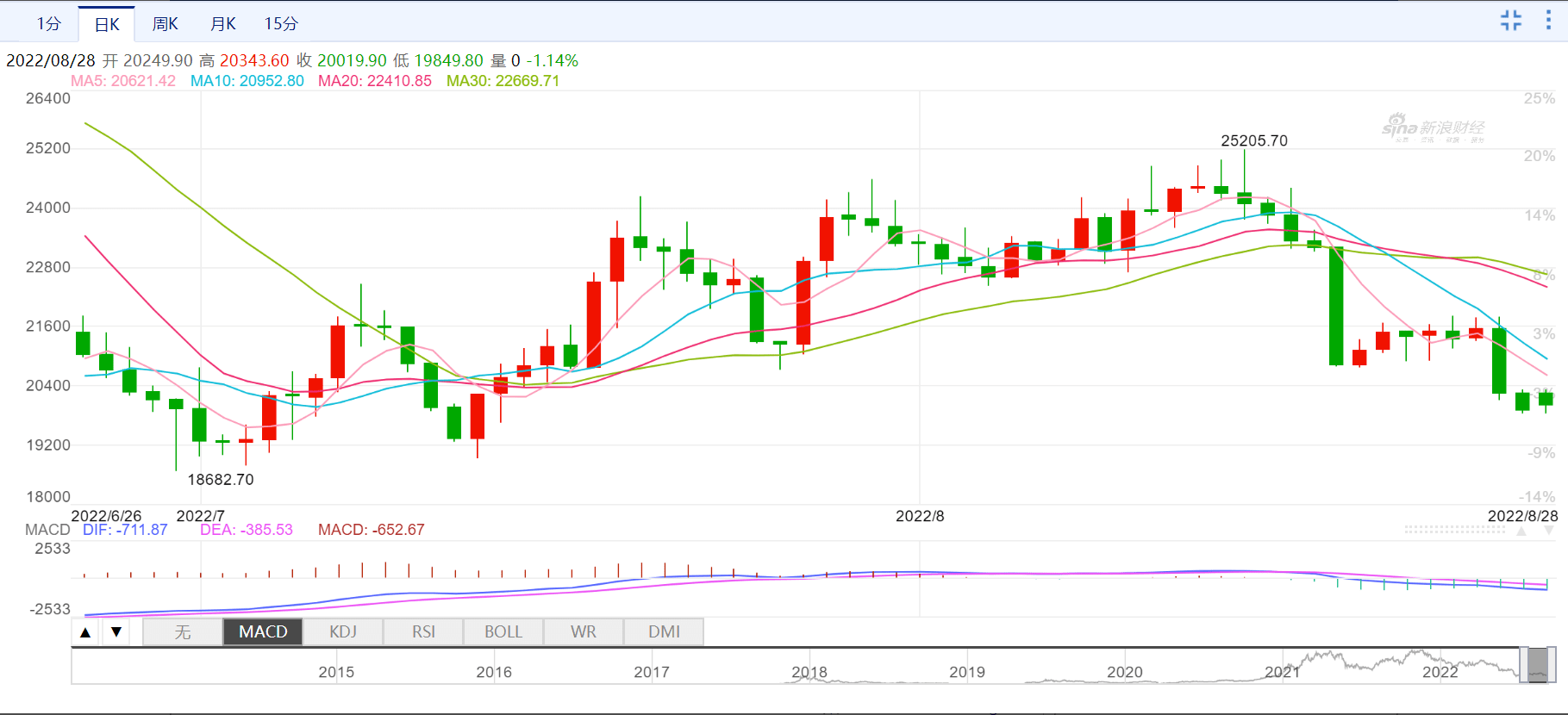1568x715 pixels.
Task: Enable the KDJ indicator
Action: [343, 632]
